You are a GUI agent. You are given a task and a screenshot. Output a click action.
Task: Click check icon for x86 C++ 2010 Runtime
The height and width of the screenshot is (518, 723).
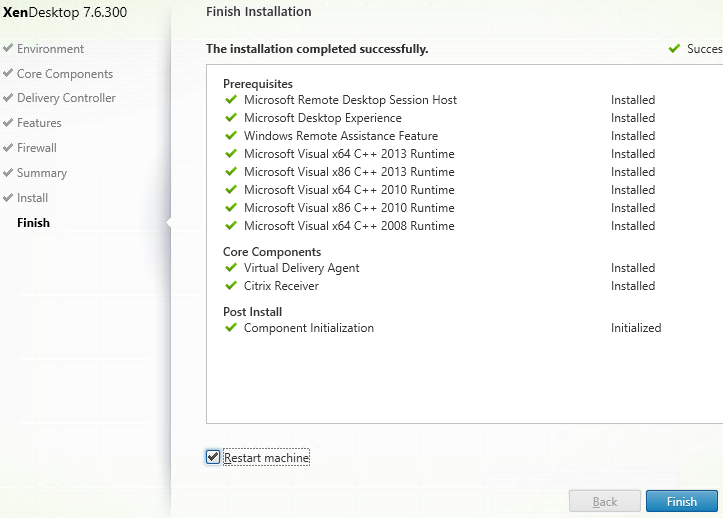point(231,208)
